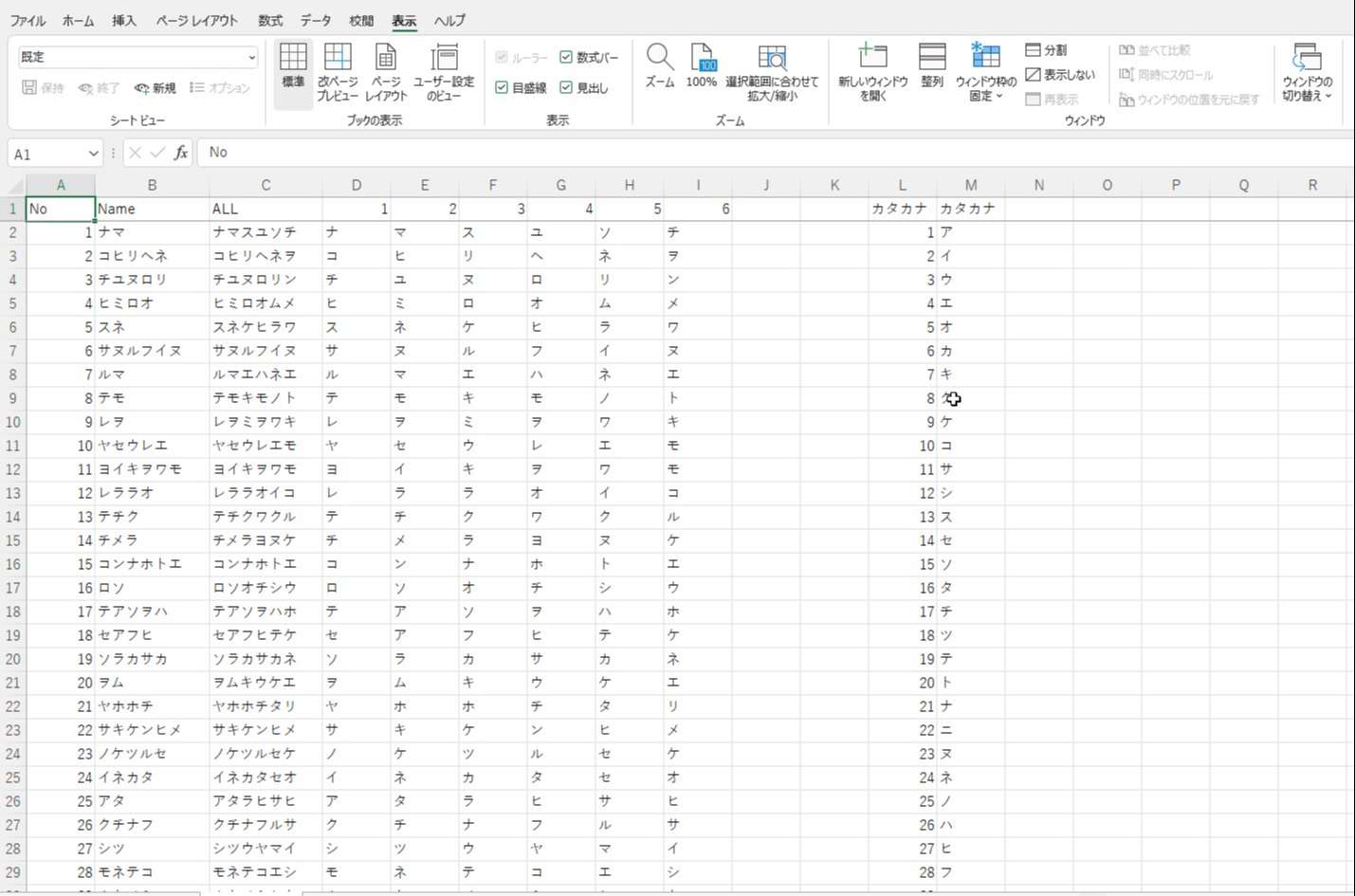Open the ファイル menu tab
Screen dimensions: 1355x896
[27, 20]
